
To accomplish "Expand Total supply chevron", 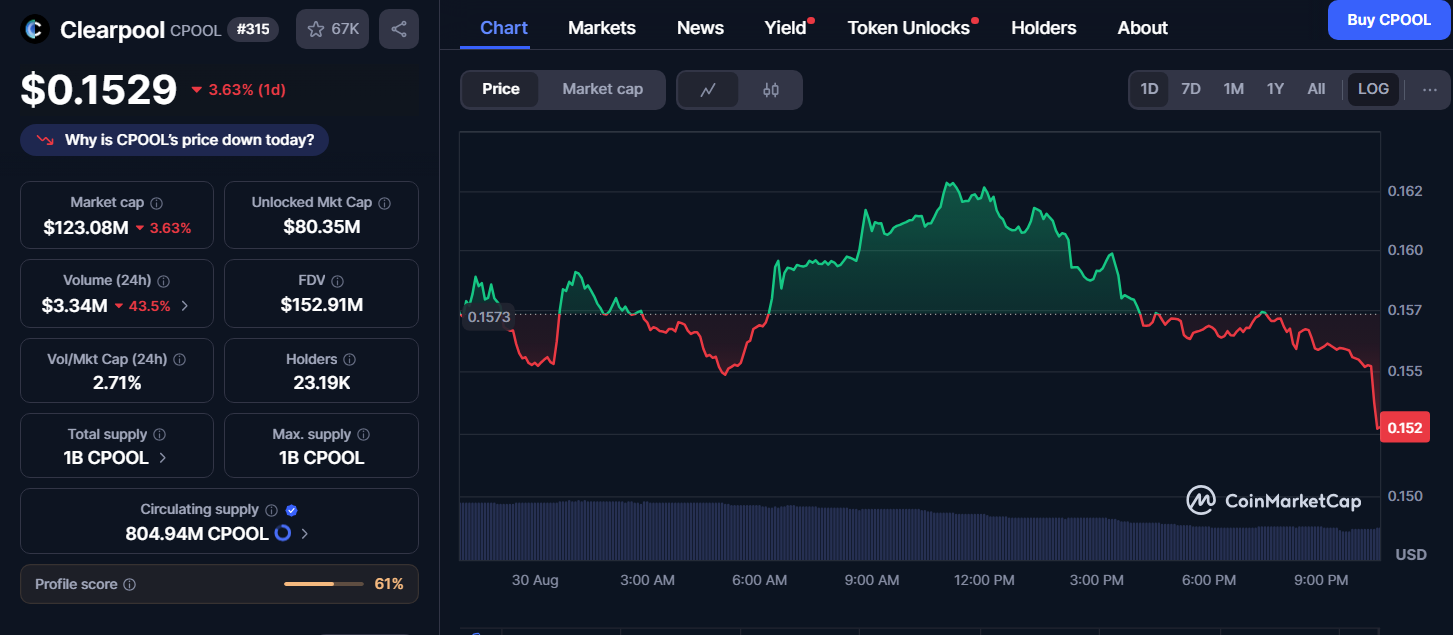I will [163, 458].
